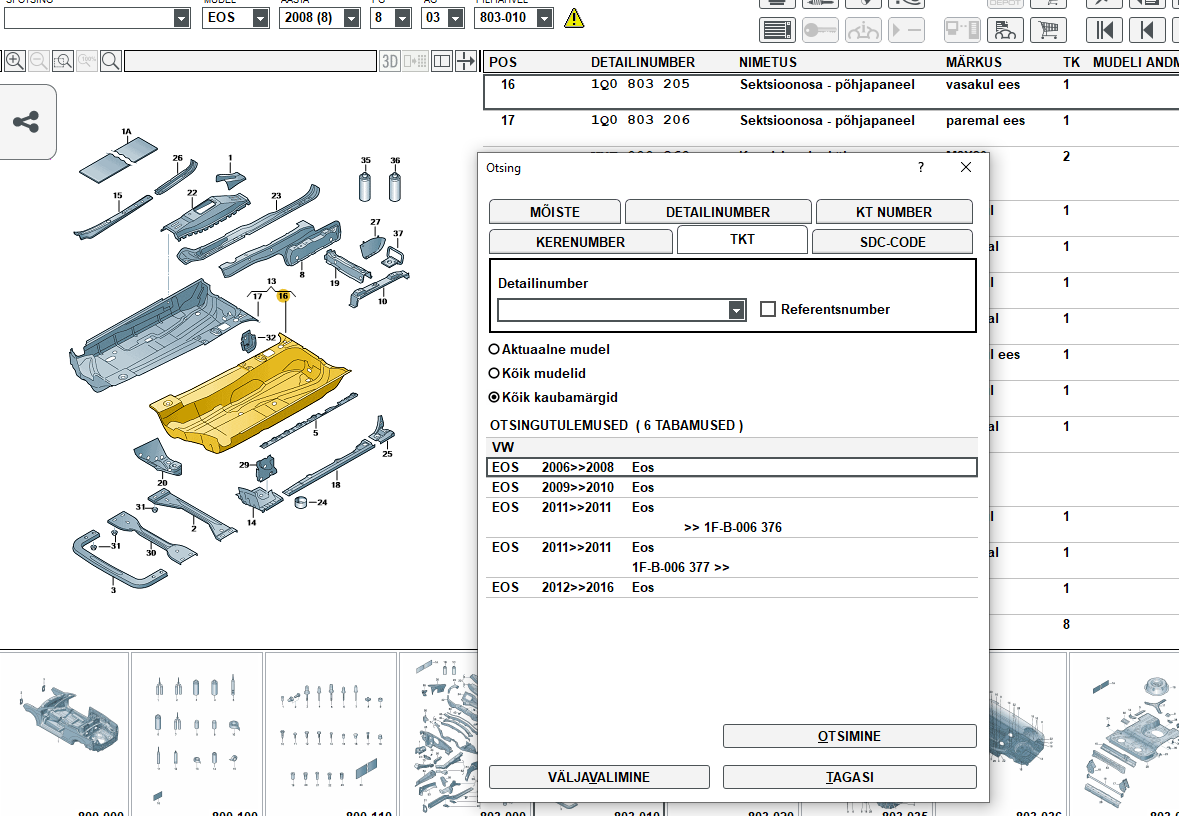
Task: Click the yellow warning triangle icon
Action: (574, 18)
